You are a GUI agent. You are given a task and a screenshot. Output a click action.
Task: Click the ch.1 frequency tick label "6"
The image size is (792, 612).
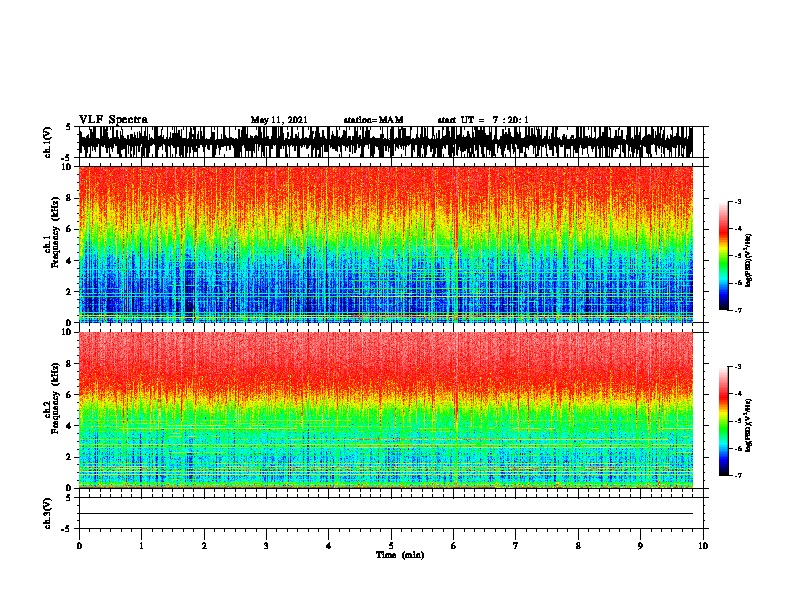pyautogui.click(x=70, y=230)
